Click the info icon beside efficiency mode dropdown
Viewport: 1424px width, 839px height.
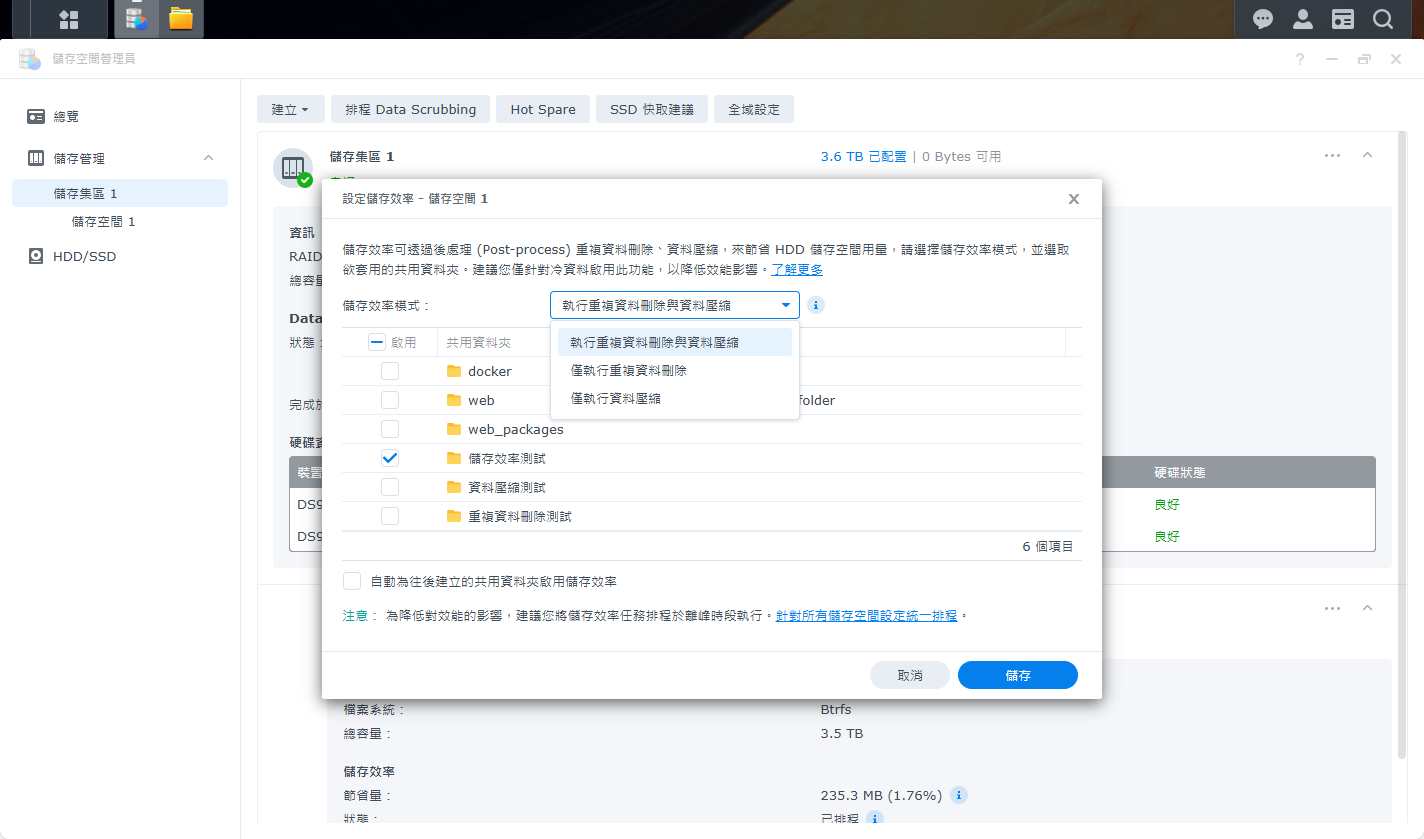[x=816, y=305]
